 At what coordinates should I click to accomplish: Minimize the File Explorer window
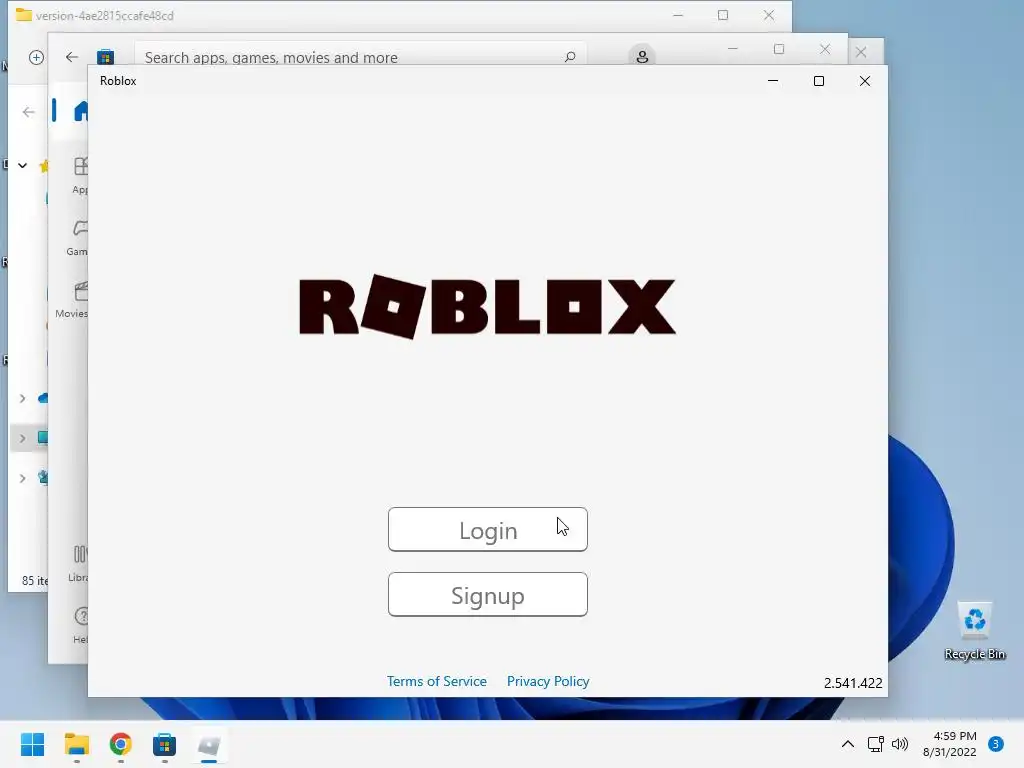(678, 16)
